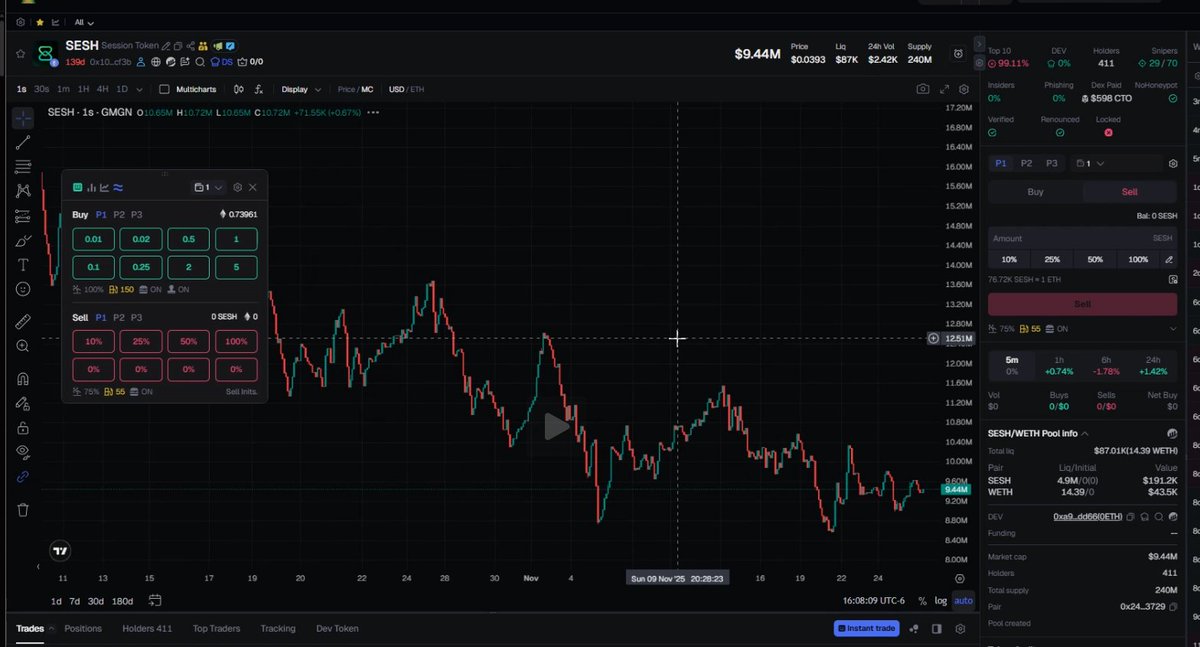Open the Dev Token tab
Screen dimensions: 1200x647
pyautogui.click(x=337, y=629)
